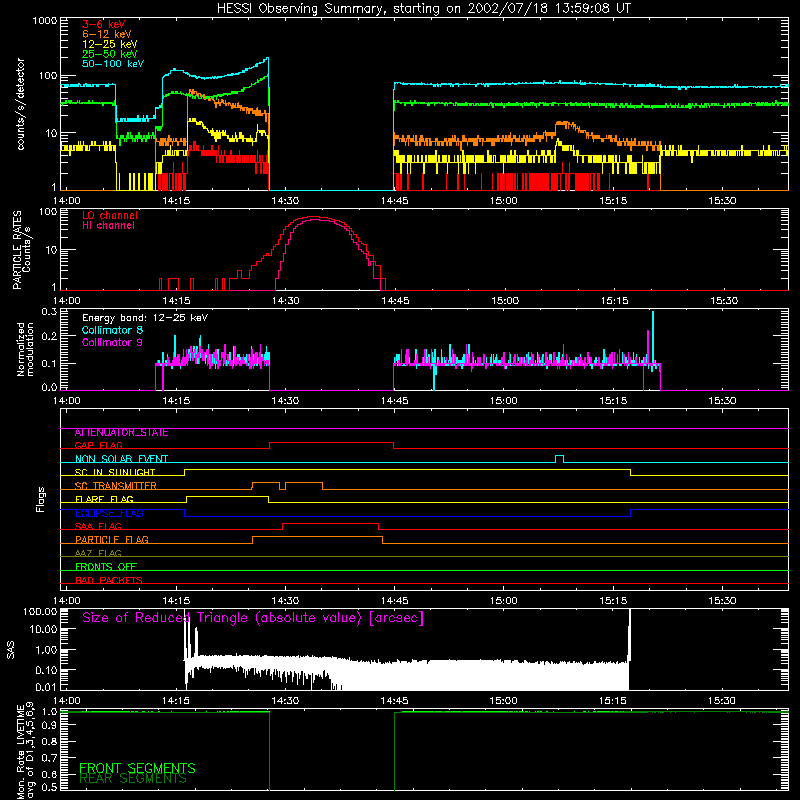
Task: Click the SAS axis label
Action: (11, 650)
